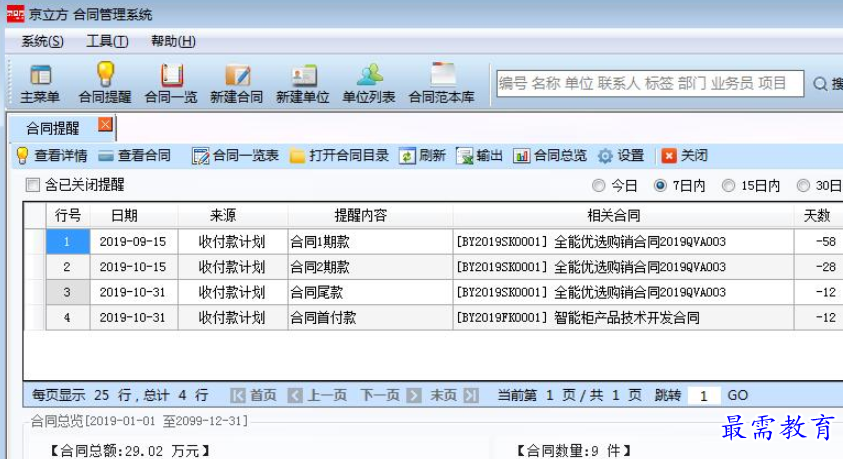843x459 pixels.
Task: Click the 输出 export icon
Action: coord(465,156)
